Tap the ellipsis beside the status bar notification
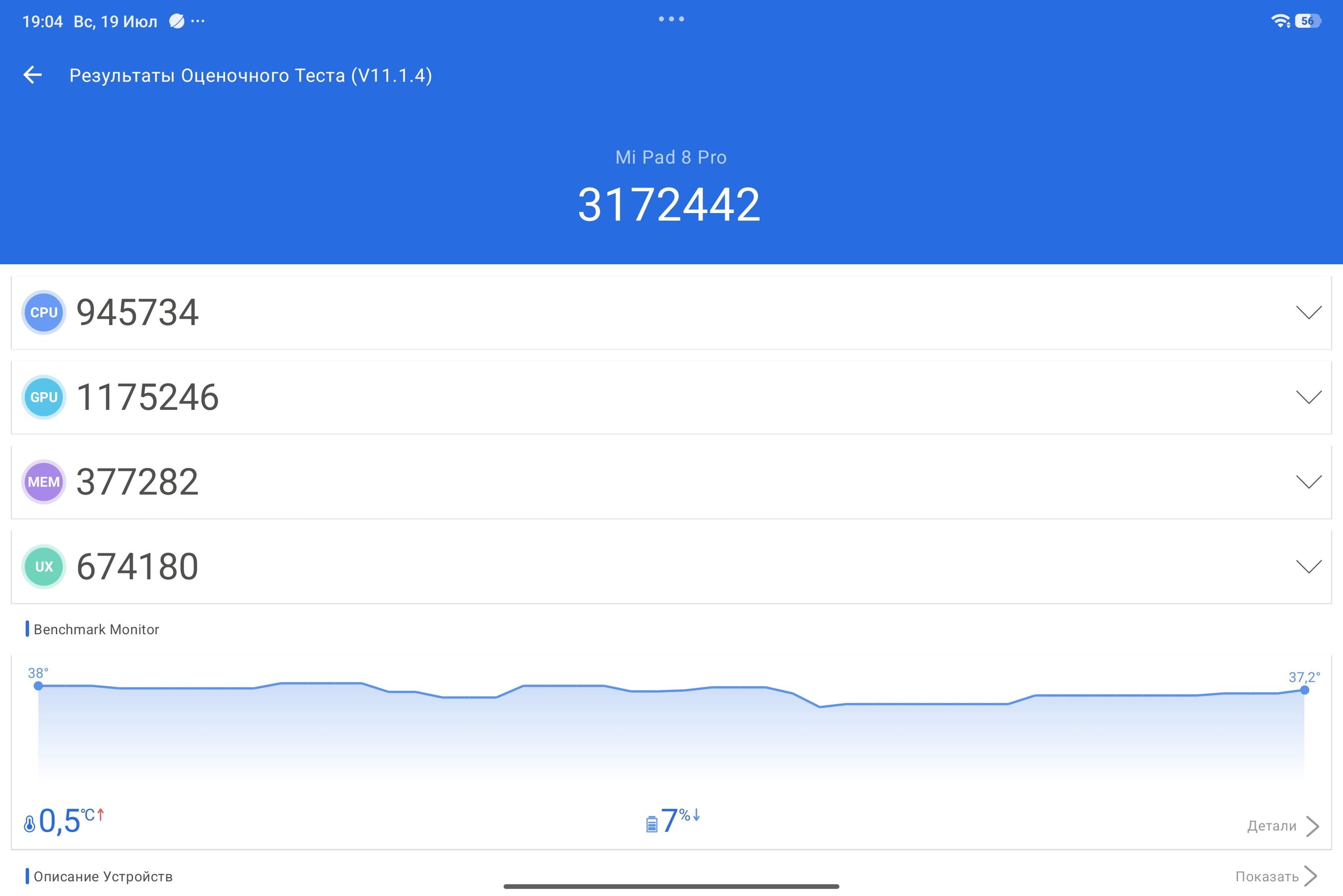 coord(198,21)
